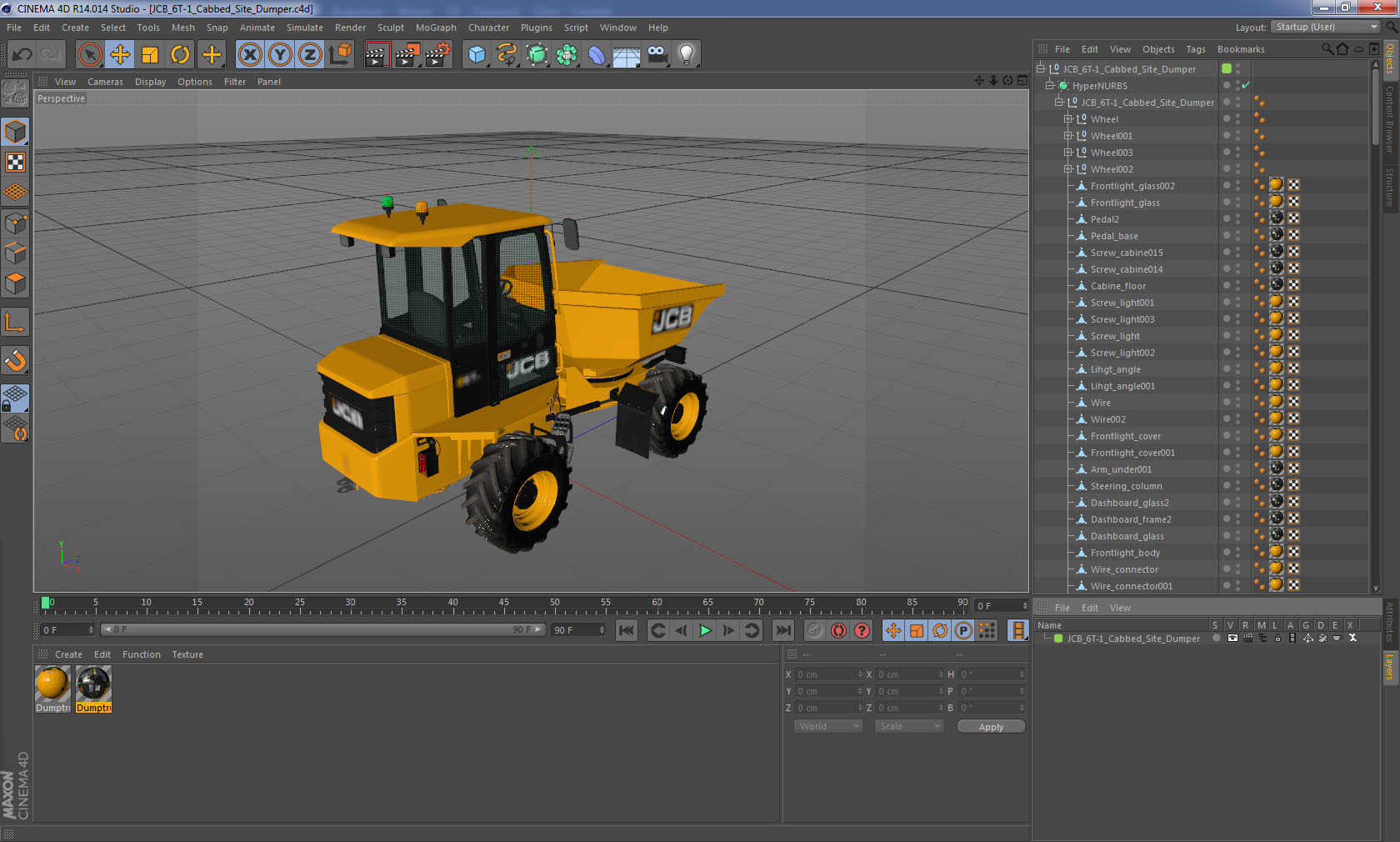Enable the Axis tool in left palette

[x=16, y=322]
